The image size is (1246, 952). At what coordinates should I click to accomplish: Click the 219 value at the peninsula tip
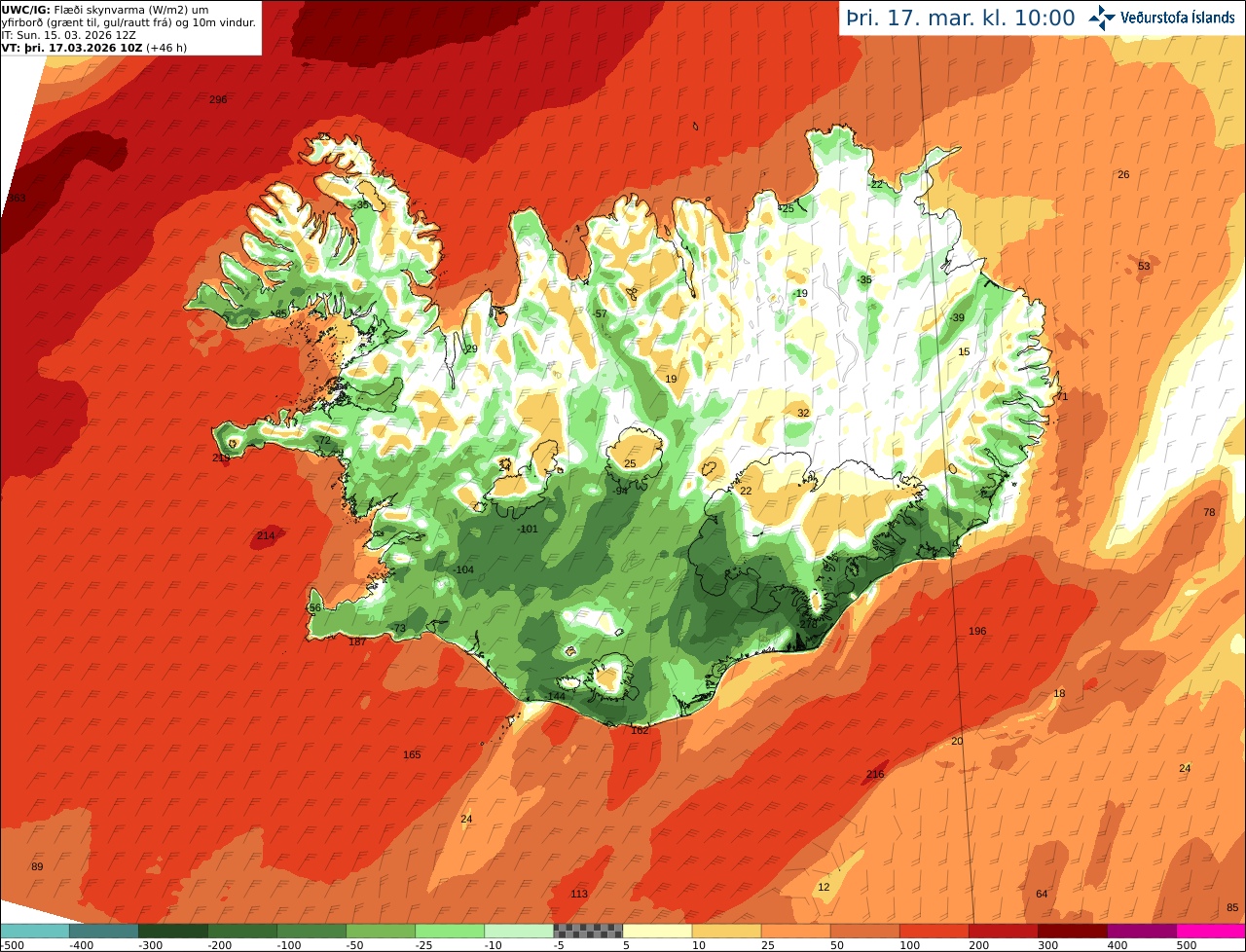(222, 458)
